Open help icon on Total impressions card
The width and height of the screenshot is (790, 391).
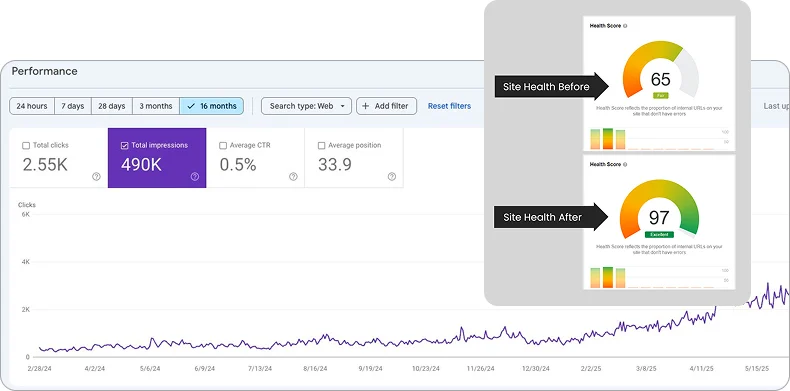[195, 176]
